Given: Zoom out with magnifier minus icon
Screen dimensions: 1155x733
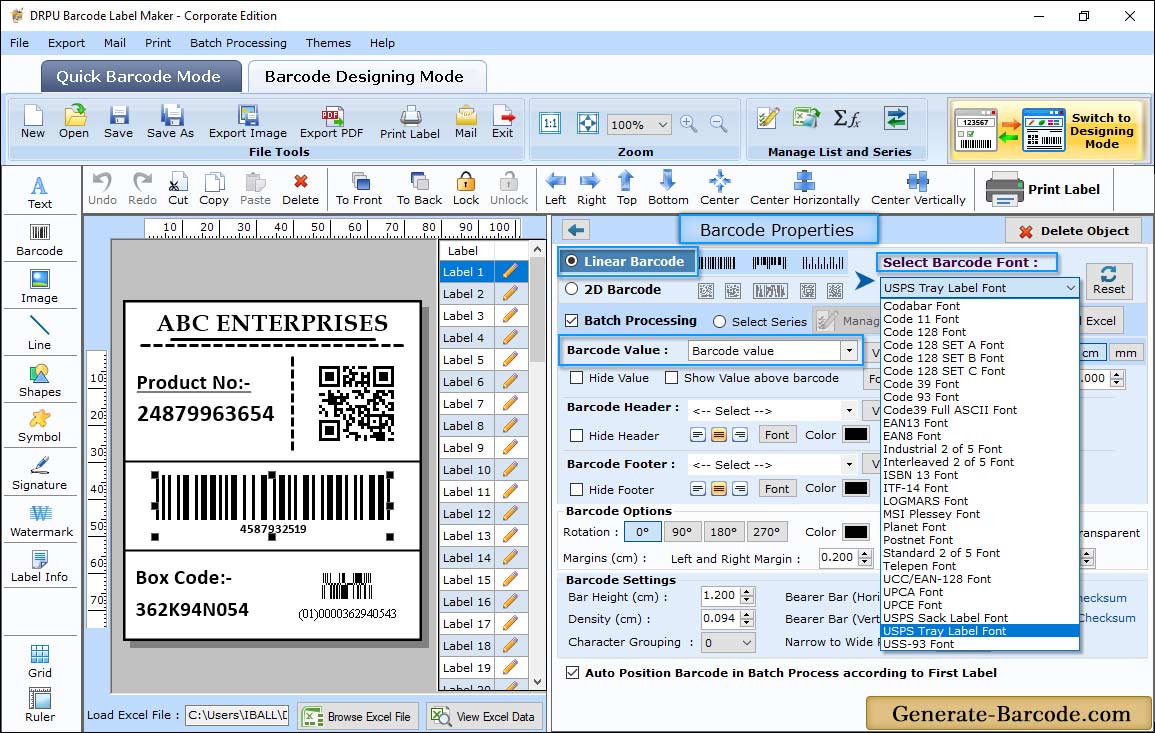Looking at the screenshot, I should coord(718,124).
